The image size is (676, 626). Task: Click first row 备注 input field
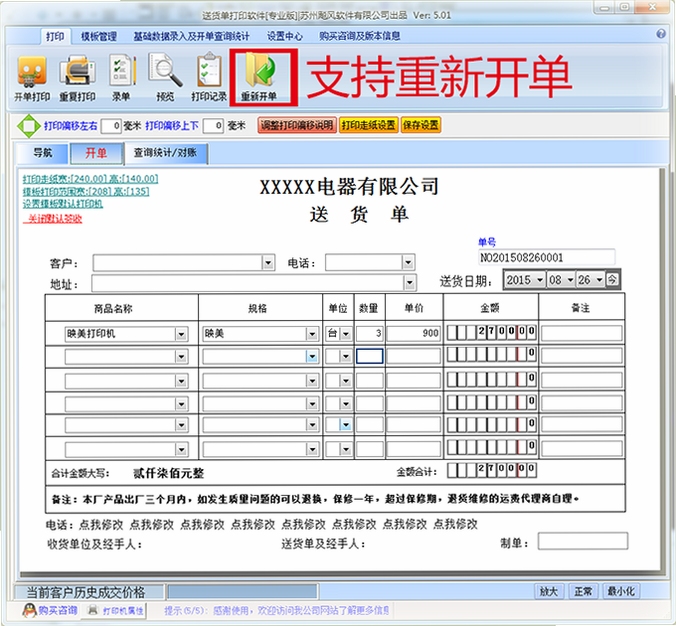click(582, 334)
